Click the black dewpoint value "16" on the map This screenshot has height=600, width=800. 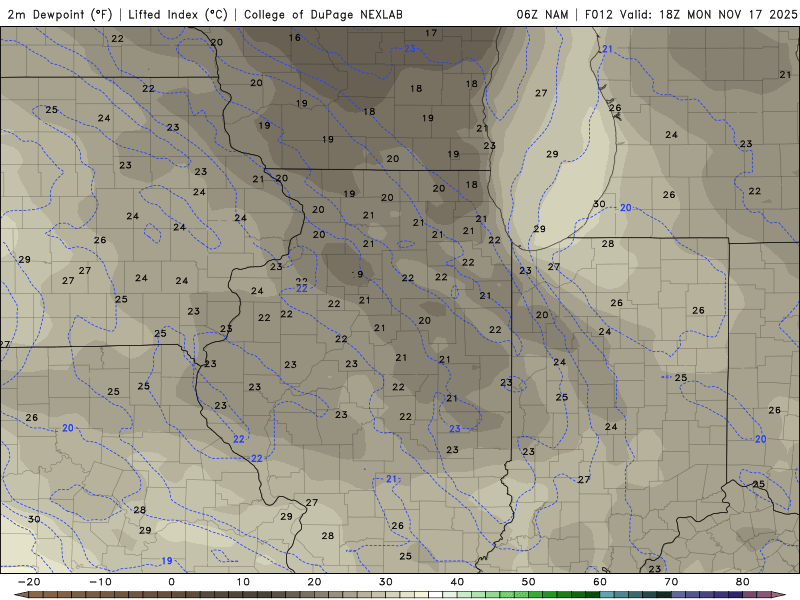pyautogui.click(x=294, y=37)
